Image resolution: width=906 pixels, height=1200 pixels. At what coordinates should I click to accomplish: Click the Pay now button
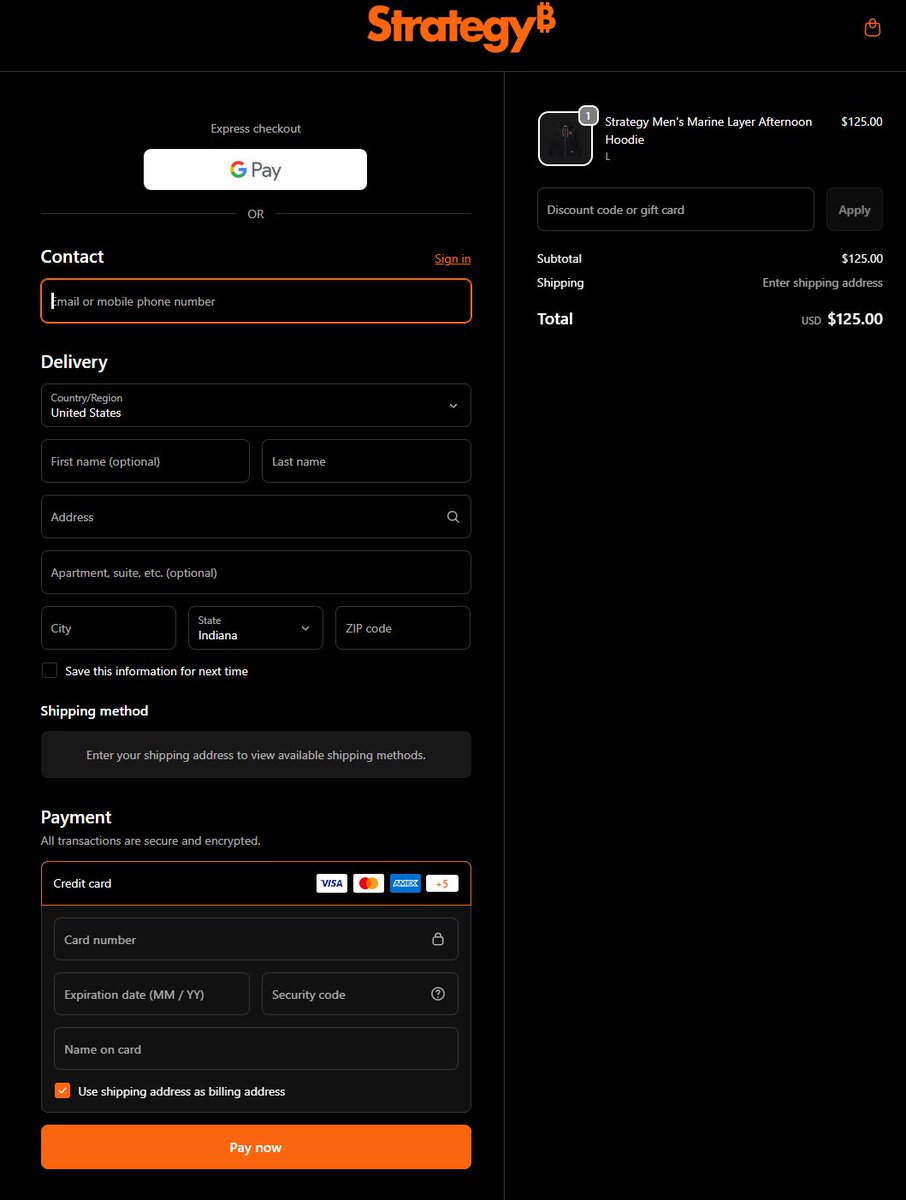tap(255, 1146)
